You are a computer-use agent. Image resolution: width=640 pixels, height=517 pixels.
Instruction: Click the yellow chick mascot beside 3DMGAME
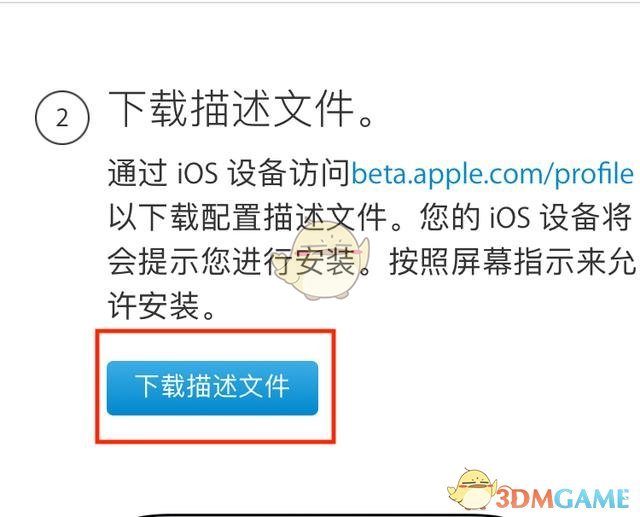point(473,488)
